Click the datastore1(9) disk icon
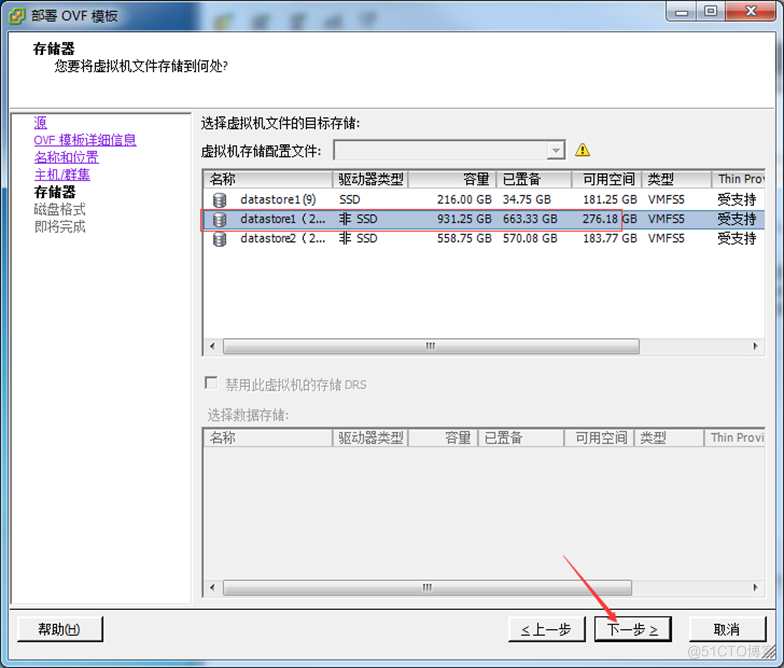 coord(220,200)
